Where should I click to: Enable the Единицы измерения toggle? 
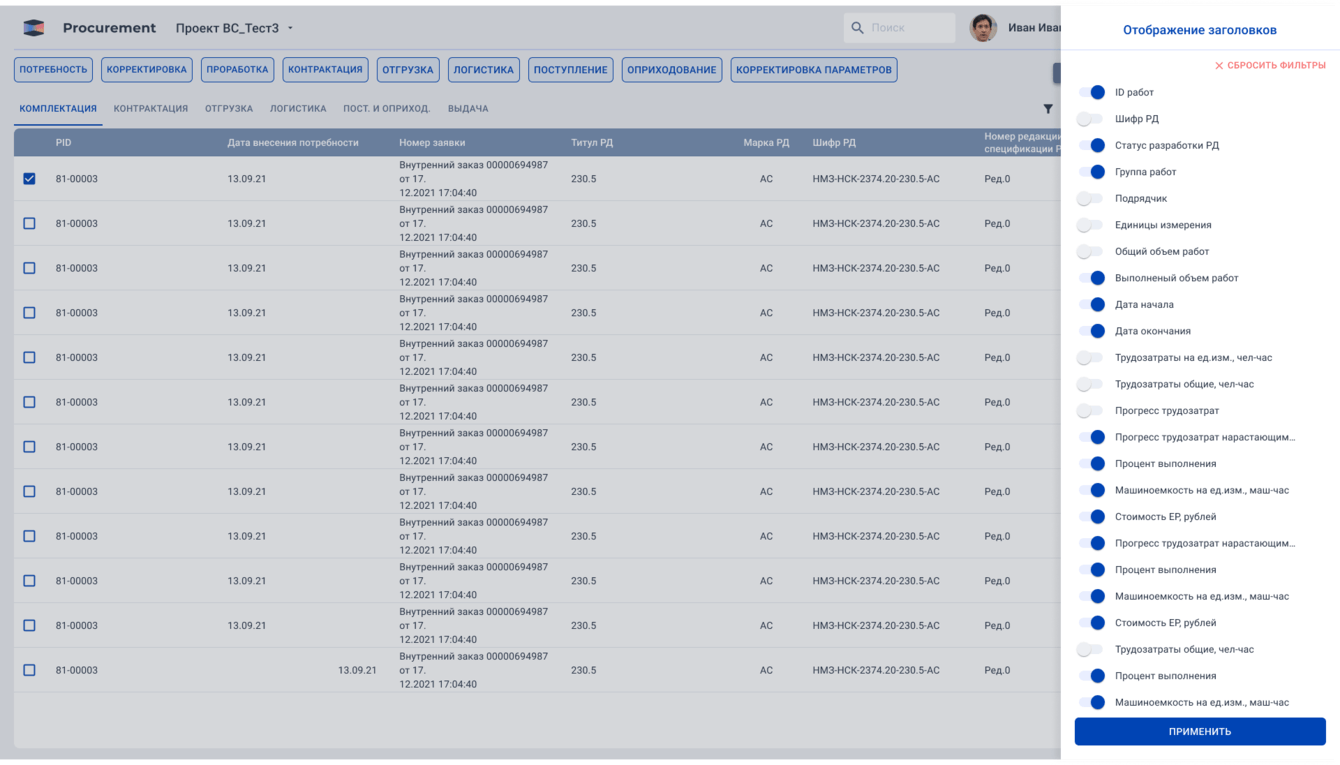pos(1091,225)
